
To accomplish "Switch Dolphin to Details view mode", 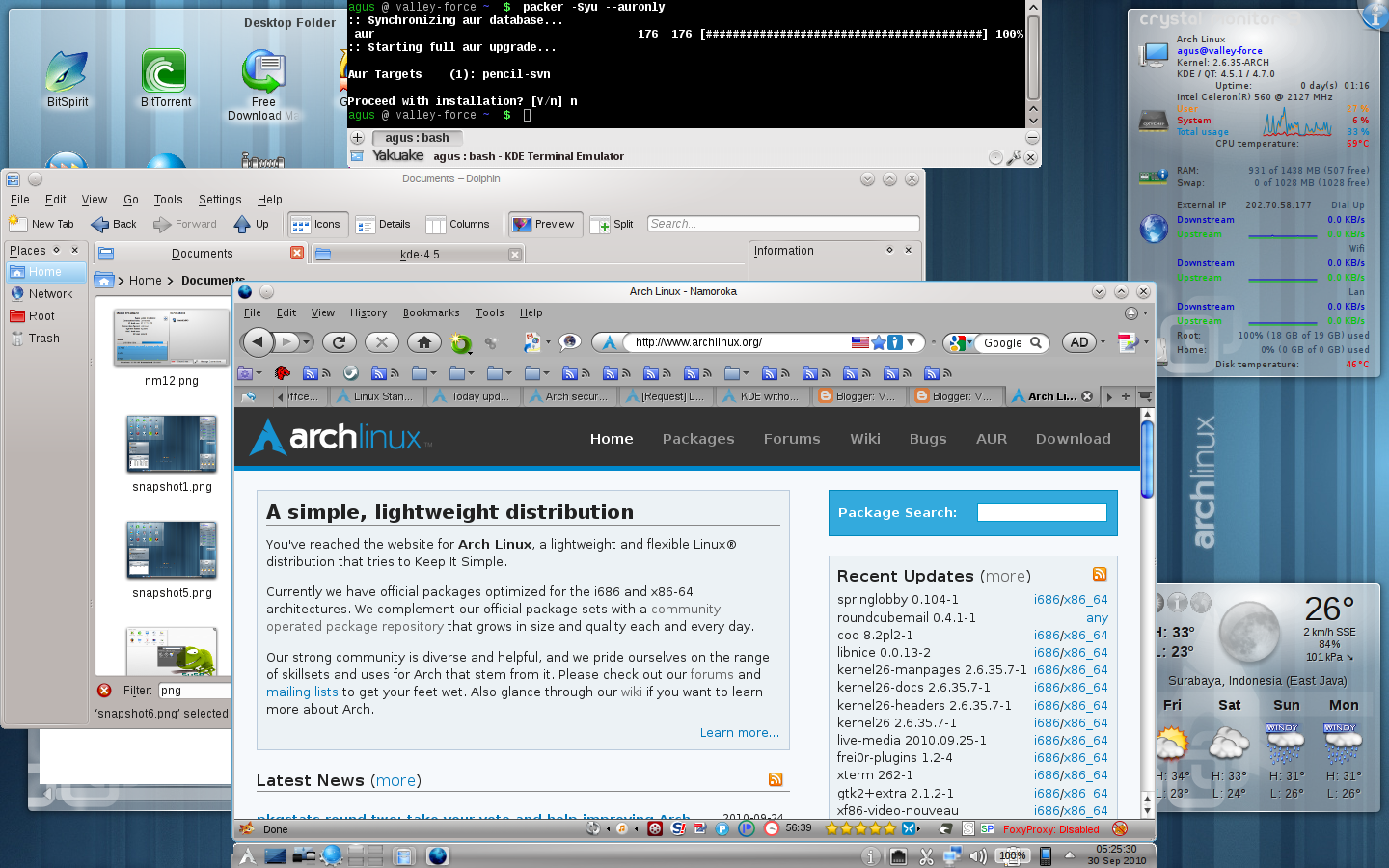I will click(384, 224).
